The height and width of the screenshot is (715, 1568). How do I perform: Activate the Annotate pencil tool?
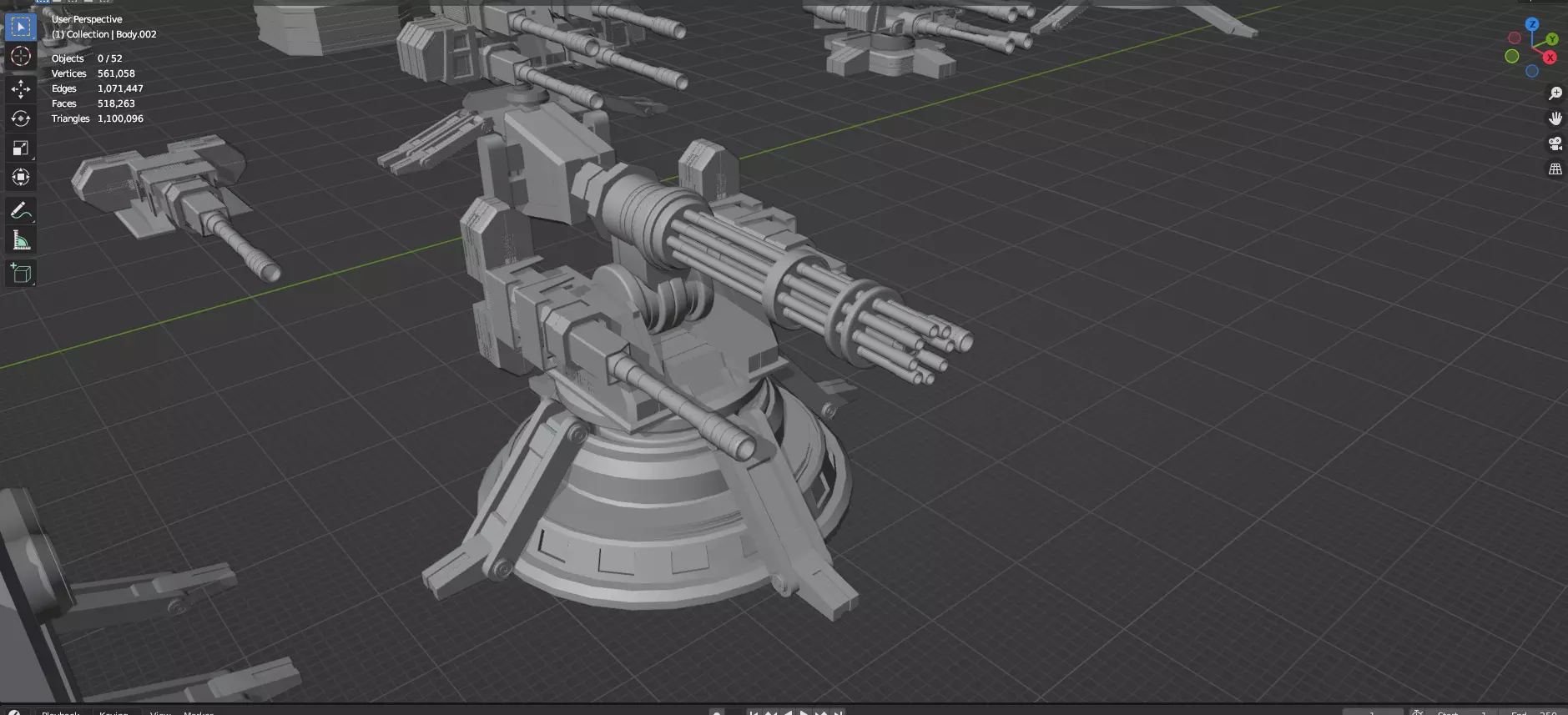coord(21,210)
